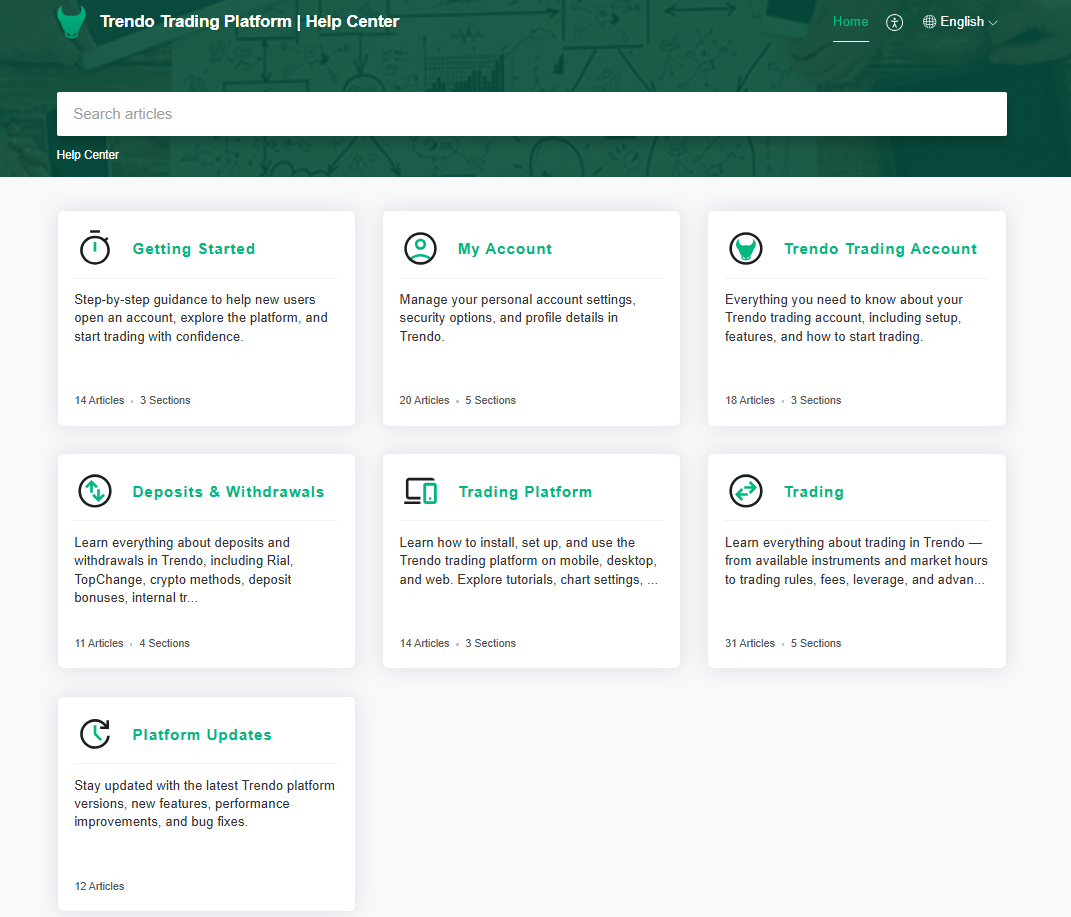Click '5 Sections' under My Account

(x=490, y=400)
